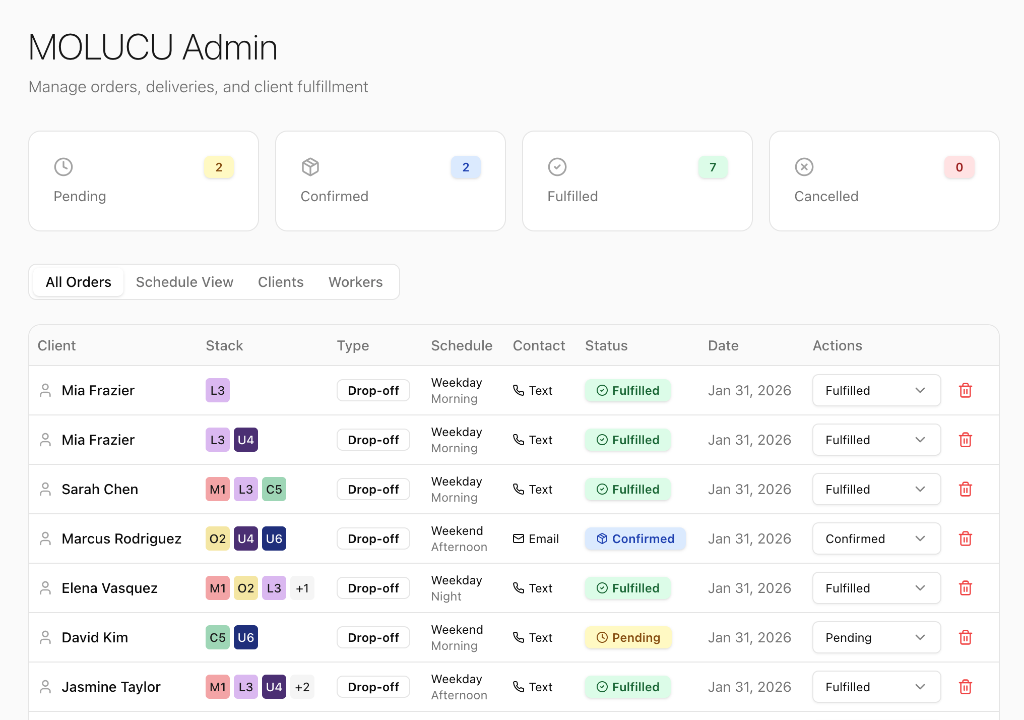Click the Pending card clock icon
Screen dimensions: 1024x720
(x=63, y=167)
